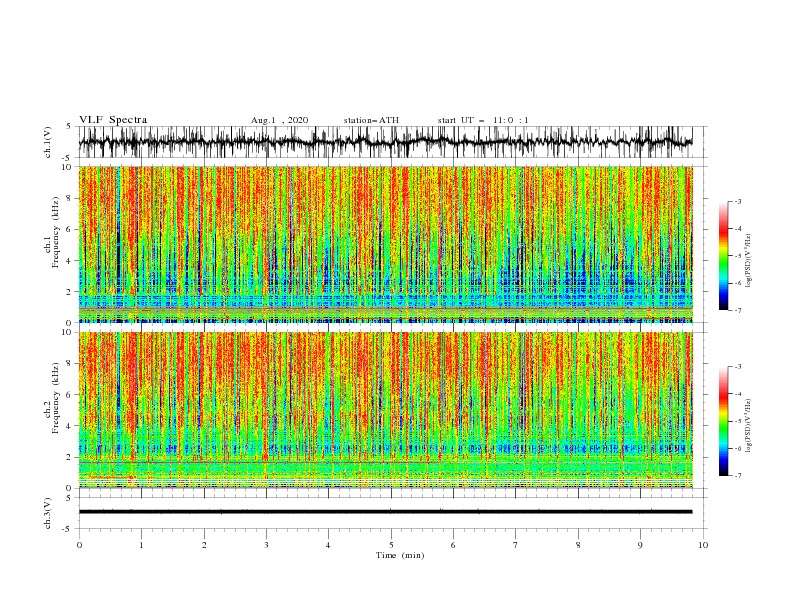Click the ch.2 spectrogram plot area

385,410
